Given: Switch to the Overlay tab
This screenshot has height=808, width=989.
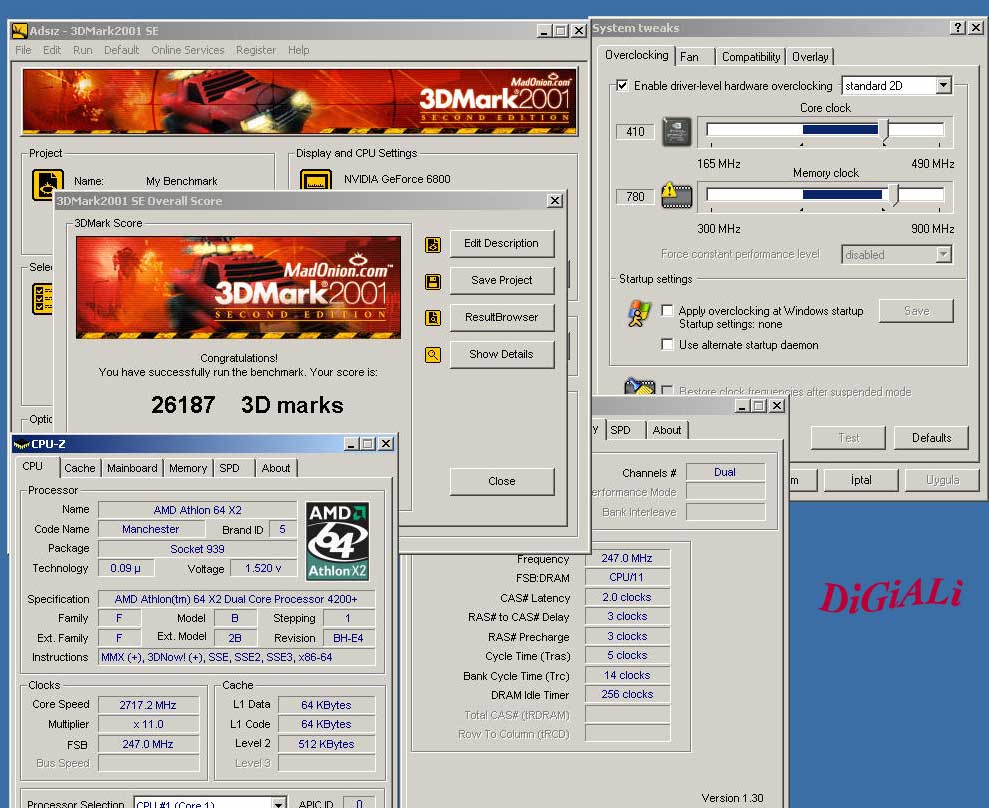Looking at the screenshot, I should tap(810, 57).
